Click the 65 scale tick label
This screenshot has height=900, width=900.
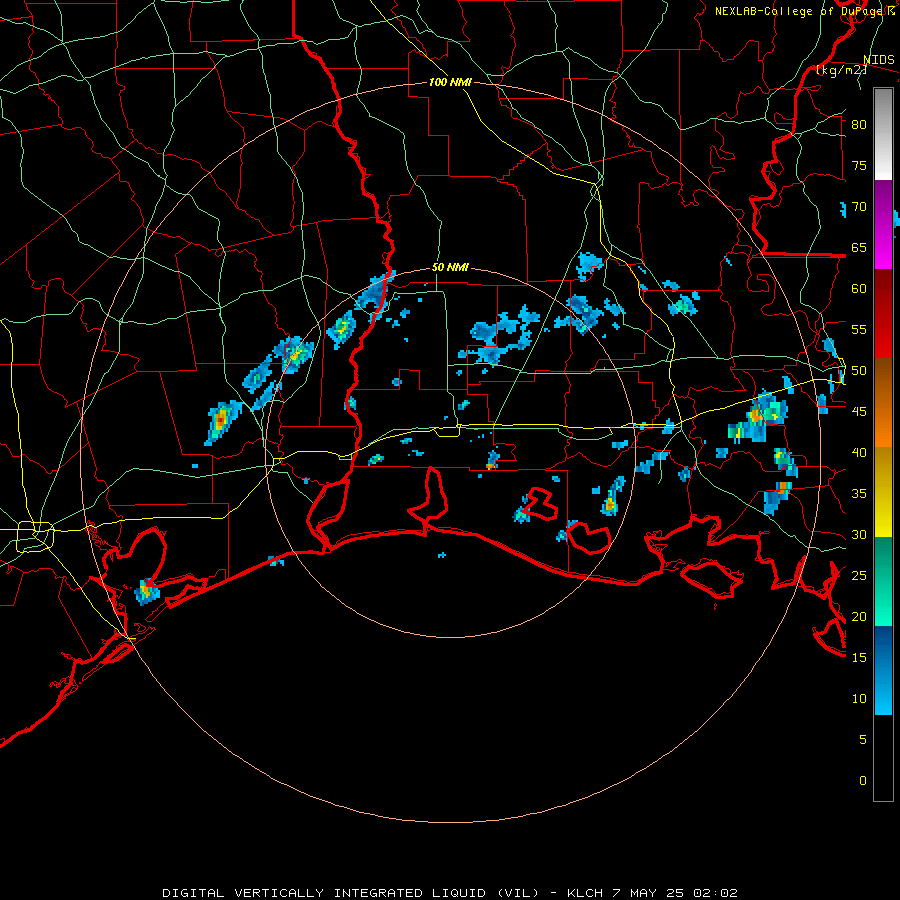859,248
